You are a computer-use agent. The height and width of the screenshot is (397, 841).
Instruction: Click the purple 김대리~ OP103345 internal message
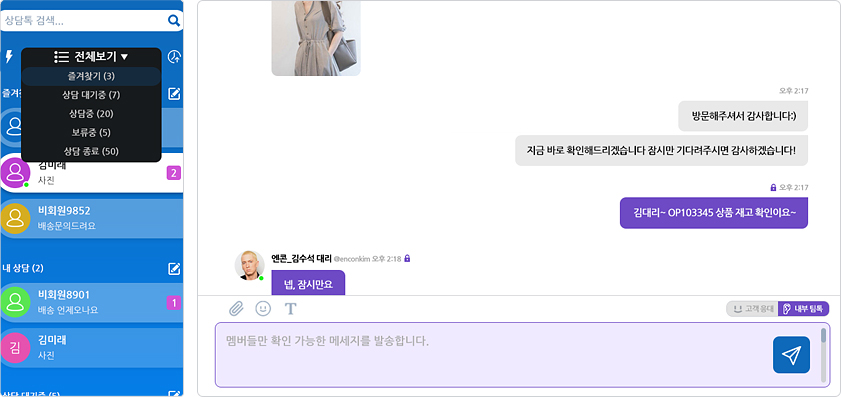[714, 213]
